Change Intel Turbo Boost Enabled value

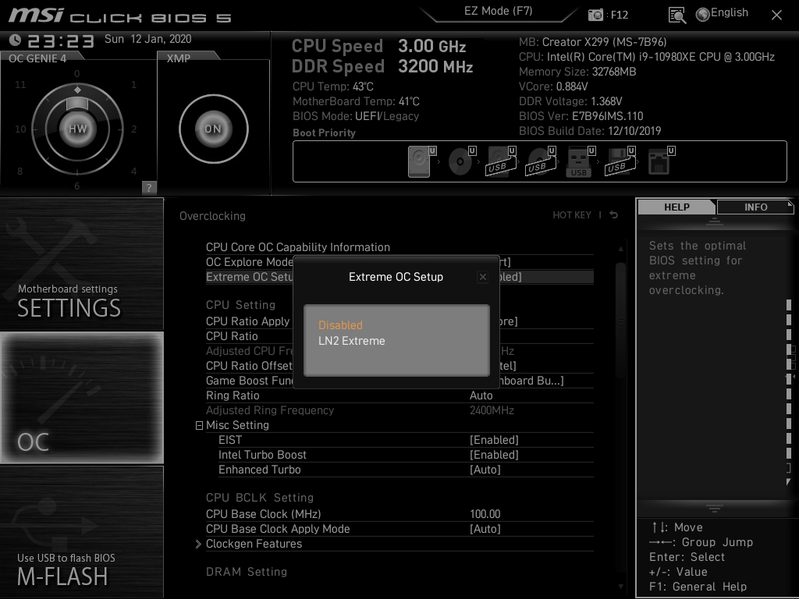pyautogui.click(x=494, y=455)
